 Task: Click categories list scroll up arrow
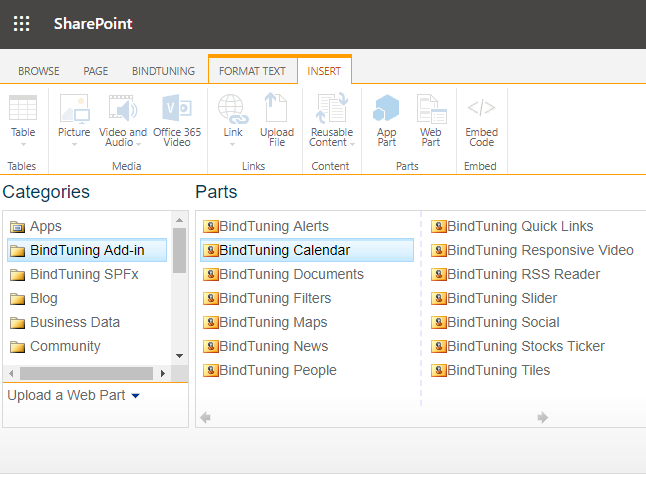(179, 220)
